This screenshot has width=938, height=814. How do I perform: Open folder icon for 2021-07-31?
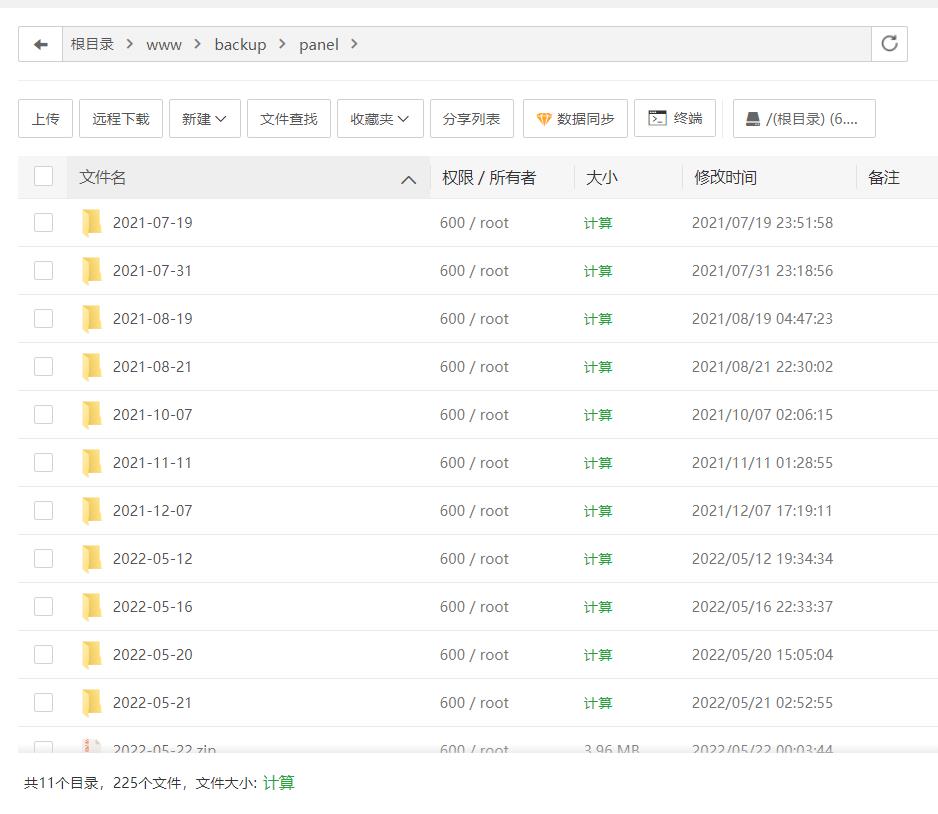[x=92, y=271]
